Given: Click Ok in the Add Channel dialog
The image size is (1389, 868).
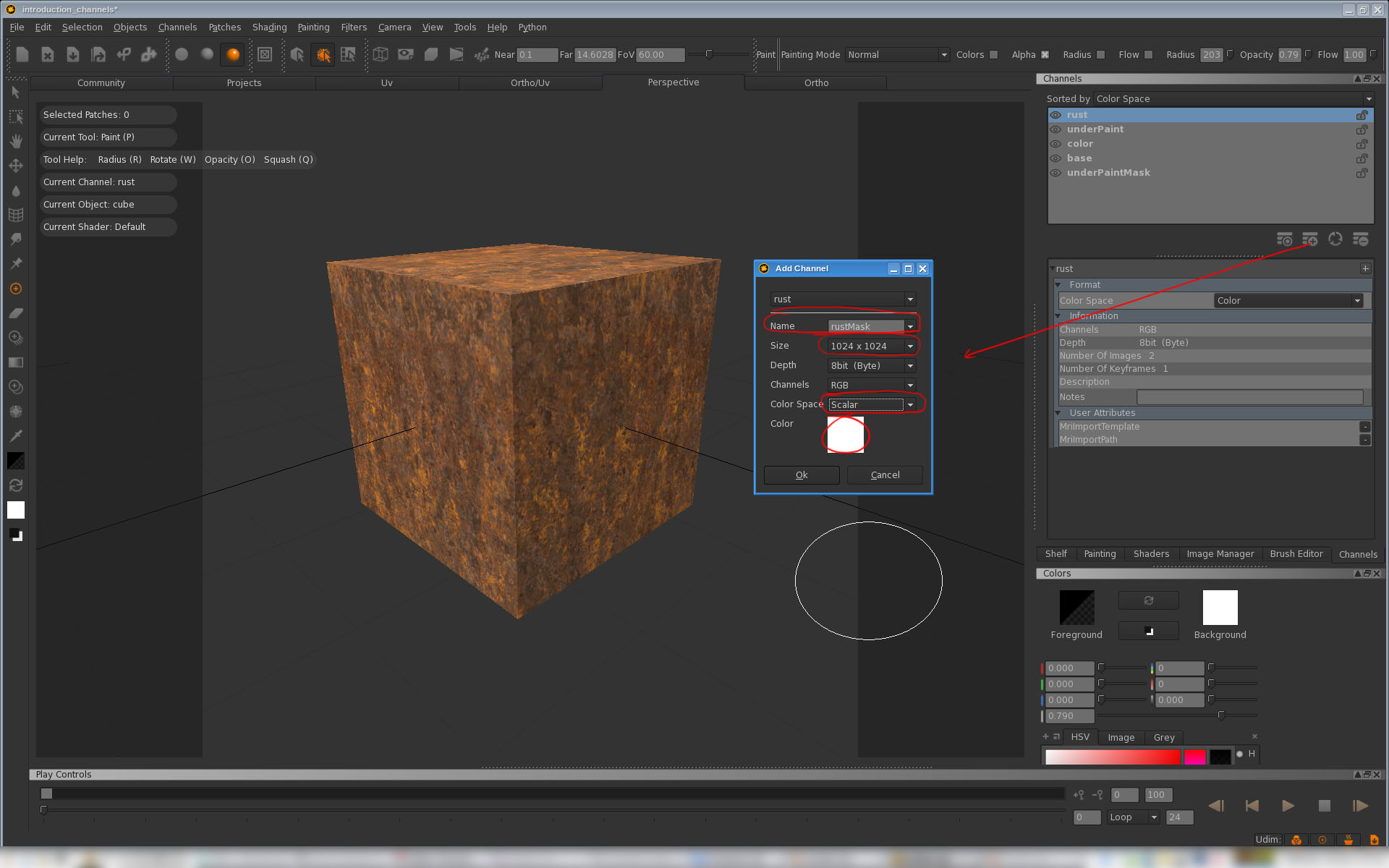Looking at the screenshot, I should tap(802, 475).
